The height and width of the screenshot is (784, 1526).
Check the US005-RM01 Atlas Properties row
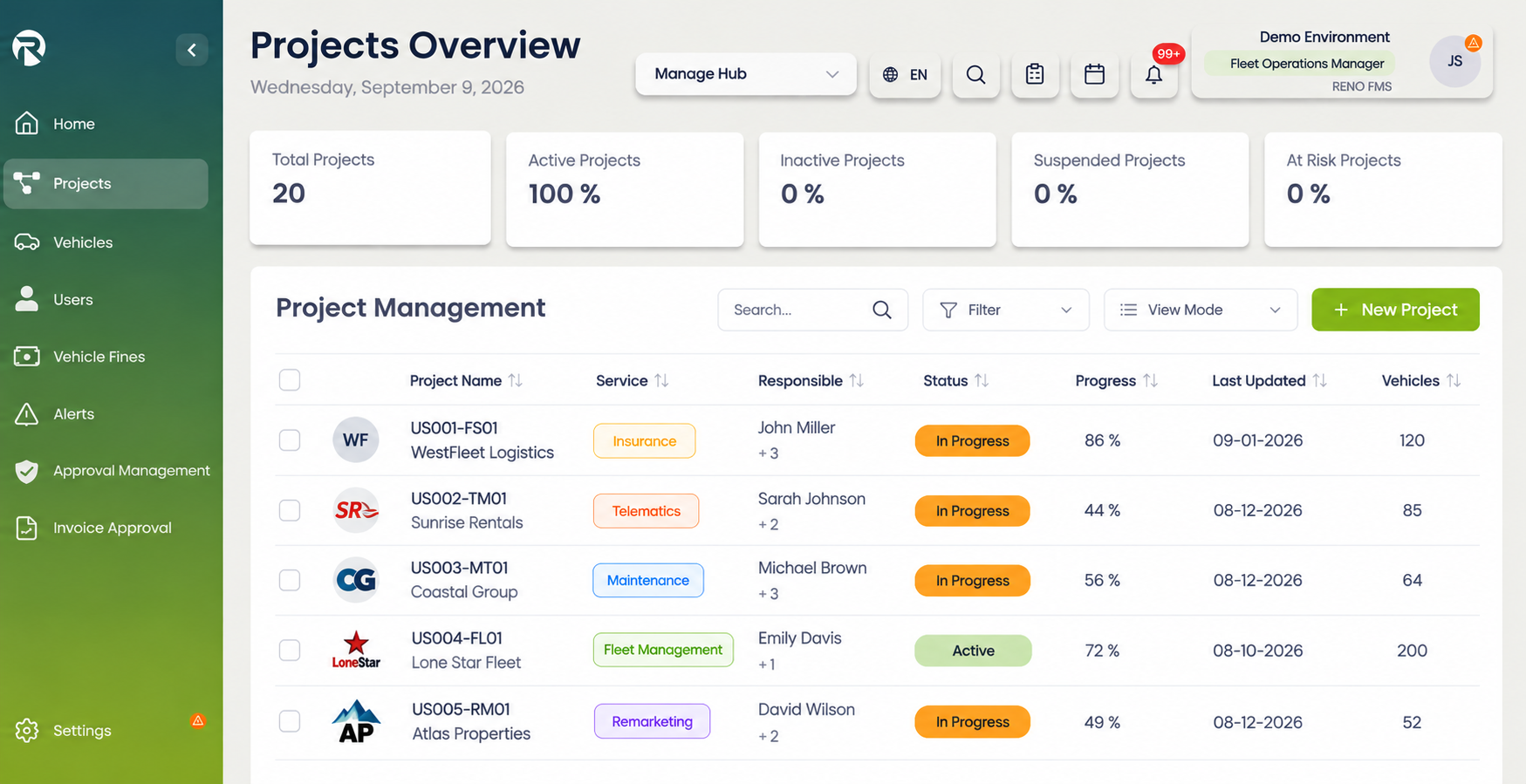[x=290, y=721]
